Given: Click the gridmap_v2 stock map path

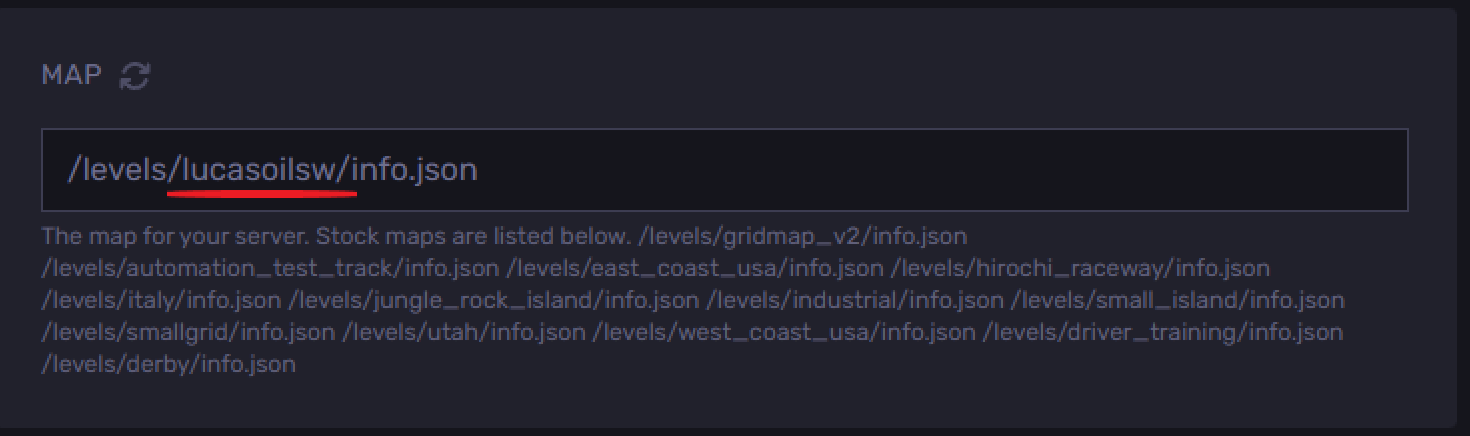Looking at the screenshot, I should coord(802,237).
